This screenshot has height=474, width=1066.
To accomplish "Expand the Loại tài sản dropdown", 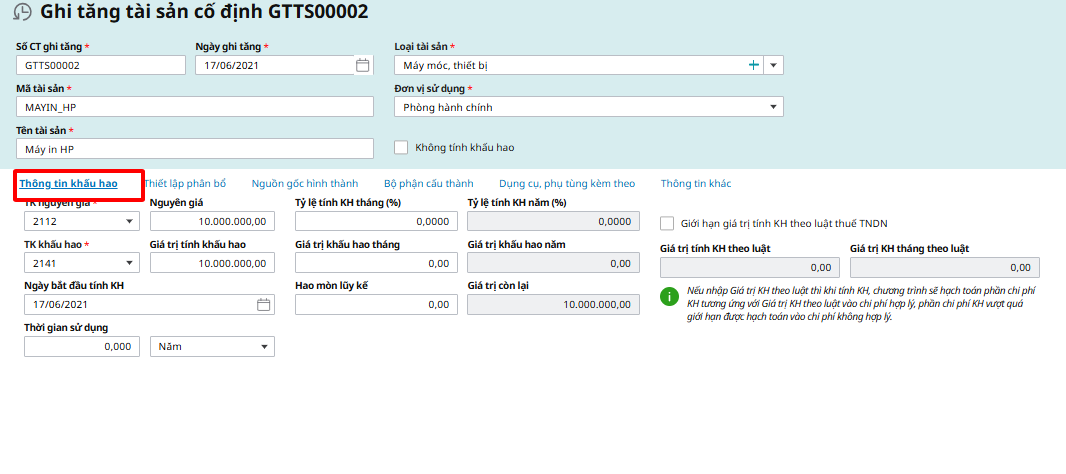I will click(774, 65).
